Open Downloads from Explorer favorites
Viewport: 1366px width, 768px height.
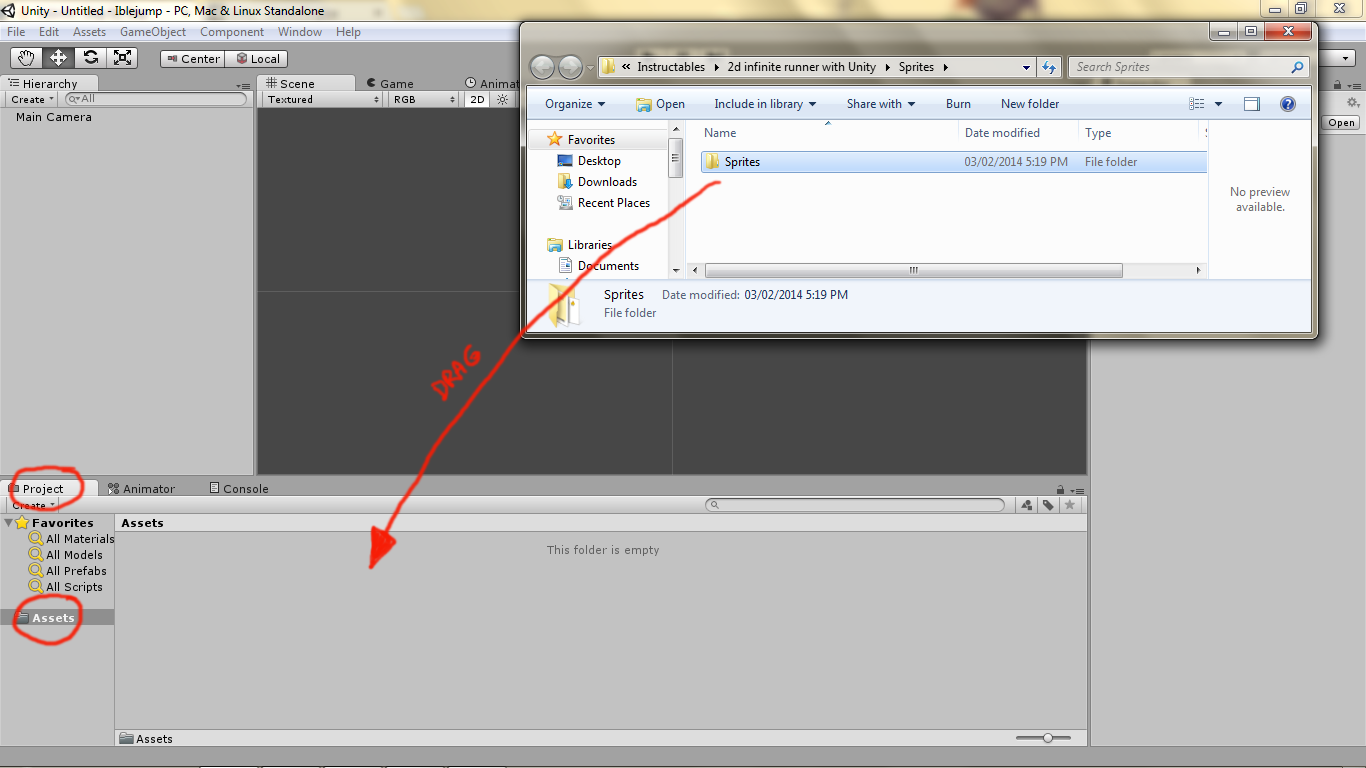(606, 181)
